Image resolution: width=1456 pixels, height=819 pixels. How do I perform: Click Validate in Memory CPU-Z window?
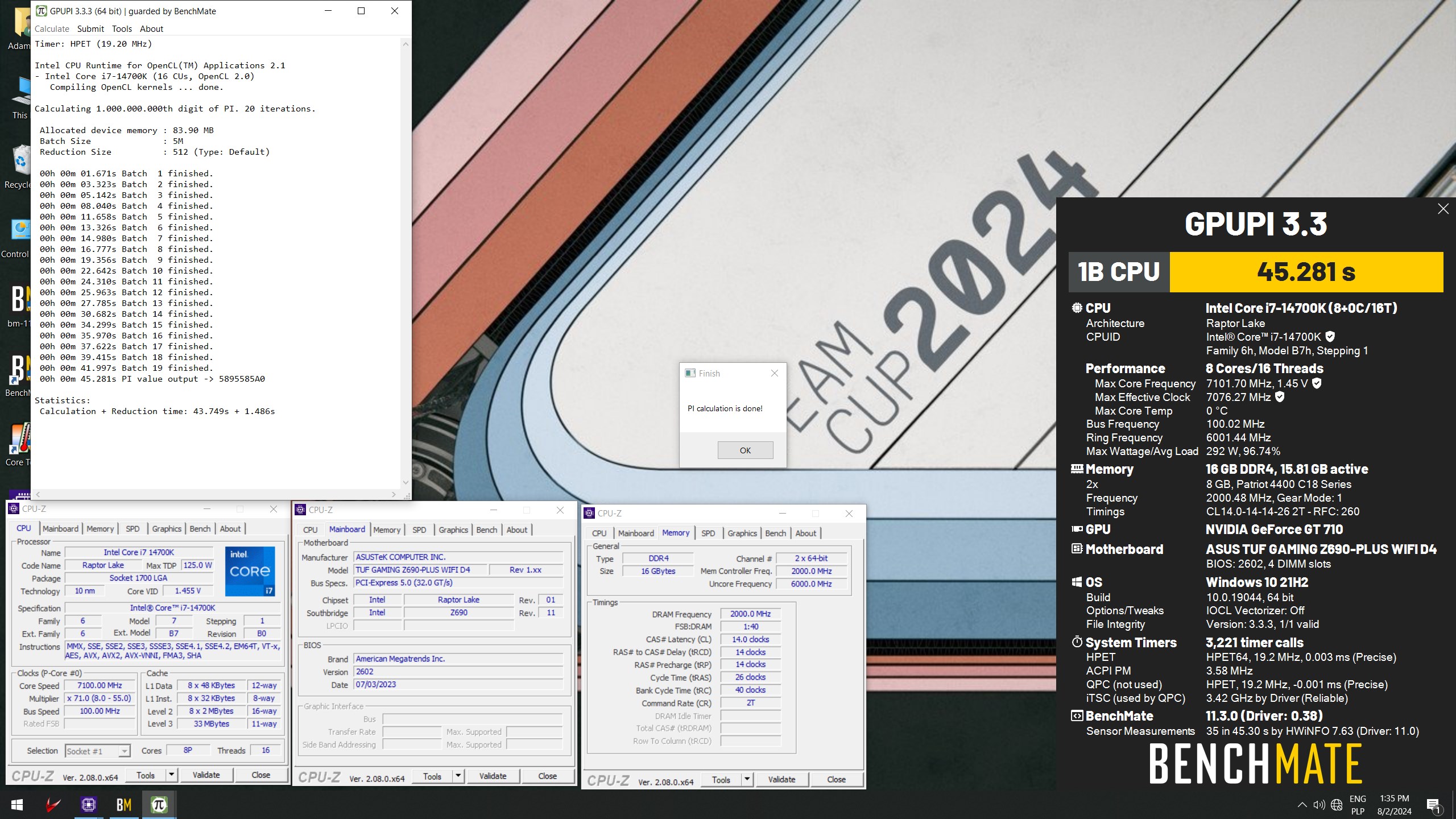(x=781, y=779)
